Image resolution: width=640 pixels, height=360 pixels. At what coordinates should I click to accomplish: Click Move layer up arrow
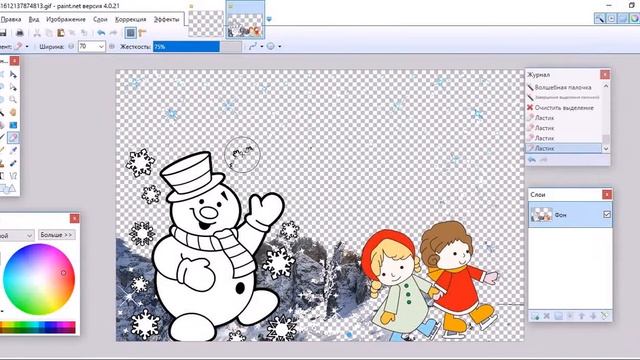pyautogui.click(x=582, y=316)
